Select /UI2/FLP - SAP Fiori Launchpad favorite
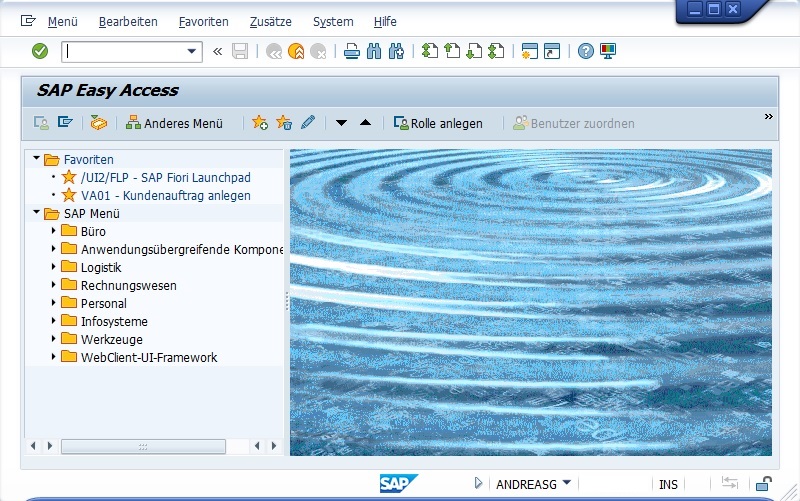Image resolution: width=800 pixels, height=501 pixels. [x=166, y=178]
